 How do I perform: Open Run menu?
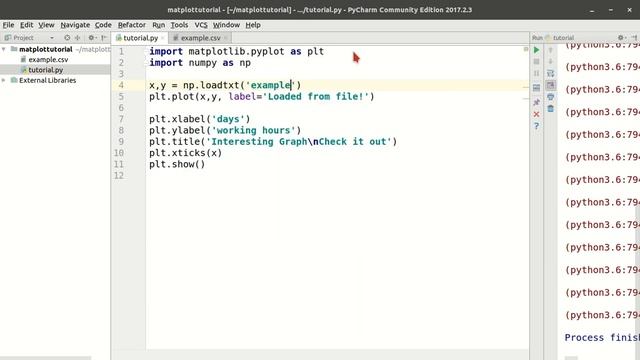[158, 25]
